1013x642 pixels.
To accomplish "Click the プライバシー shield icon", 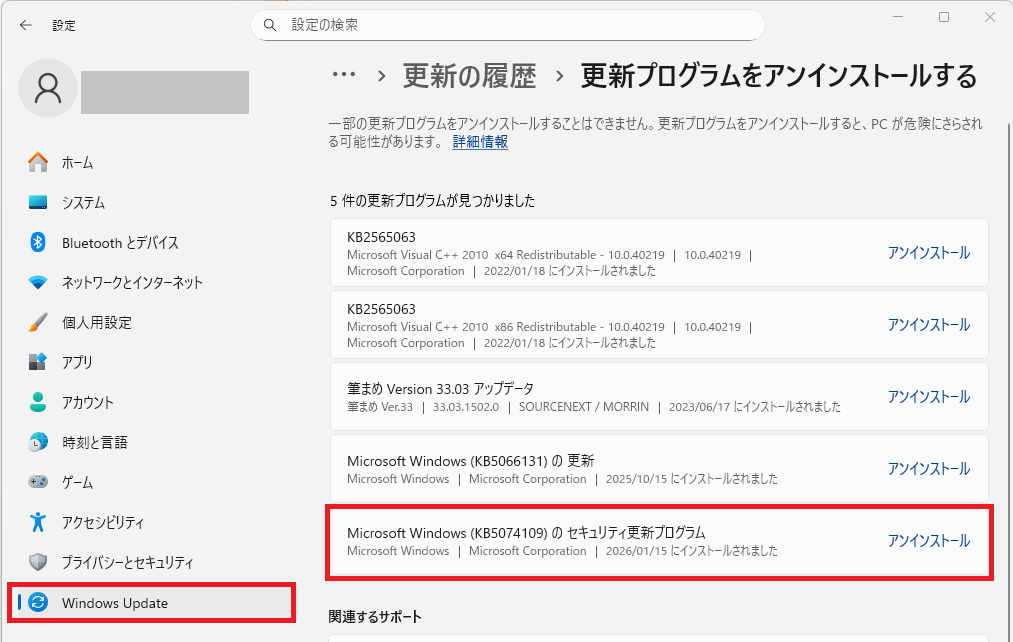I will tap(38, 562).
